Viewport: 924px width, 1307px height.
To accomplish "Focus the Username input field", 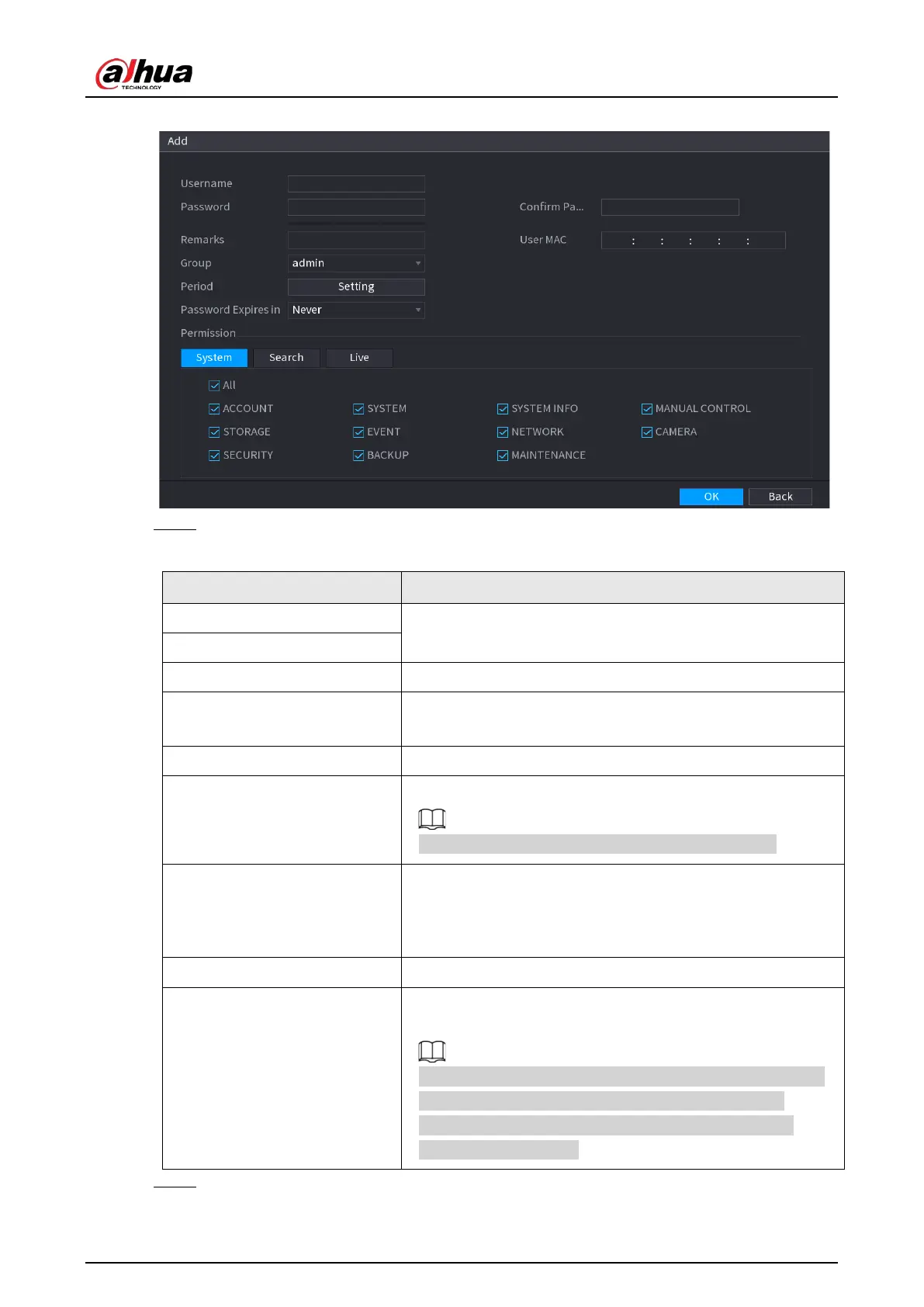I will click(x=356, y=184).
